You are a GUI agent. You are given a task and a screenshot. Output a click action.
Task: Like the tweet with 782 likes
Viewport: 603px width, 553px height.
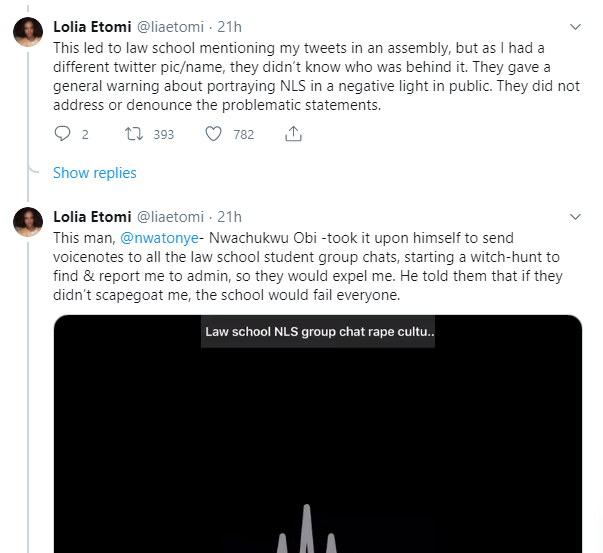click(x=213, y=134)
